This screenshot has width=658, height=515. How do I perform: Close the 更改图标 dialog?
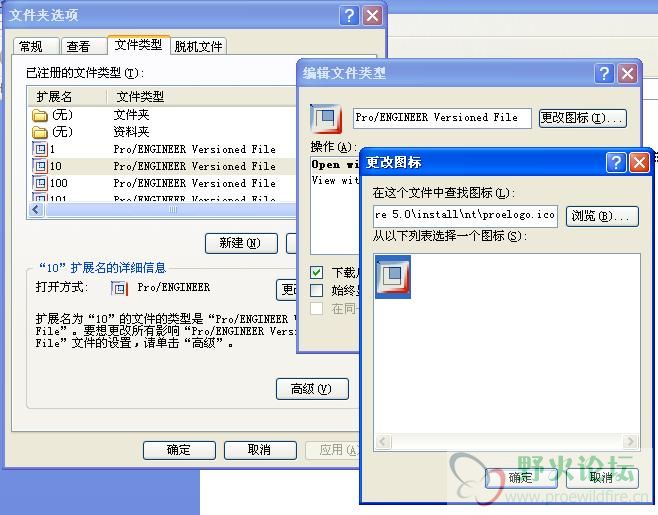tap(639, 162)
